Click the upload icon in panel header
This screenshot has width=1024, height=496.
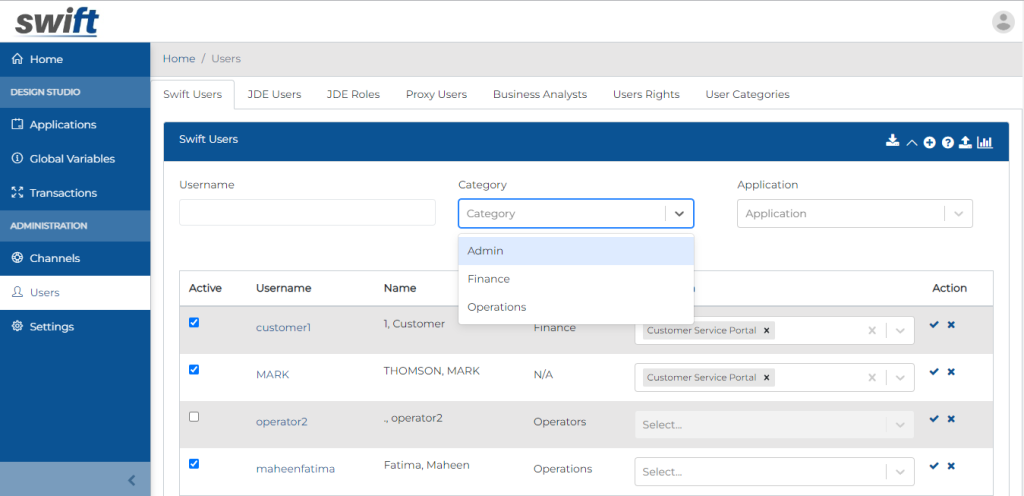coord(965,142)
